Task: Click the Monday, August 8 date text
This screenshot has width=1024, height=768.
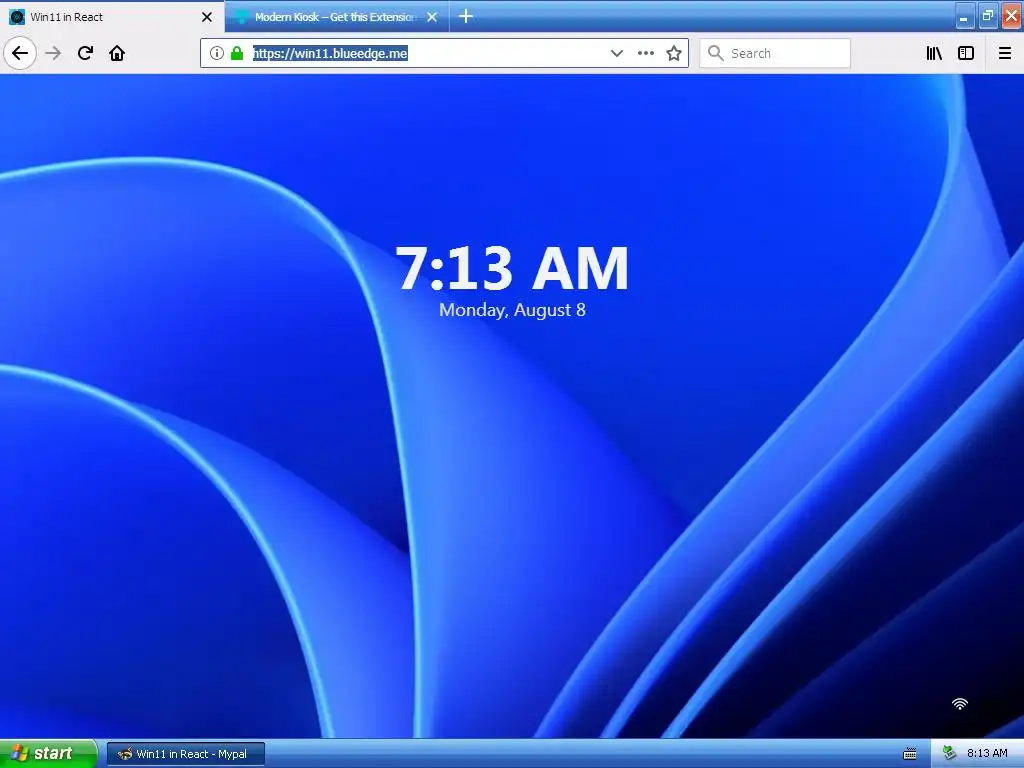Action: click(x=512, y=310)
